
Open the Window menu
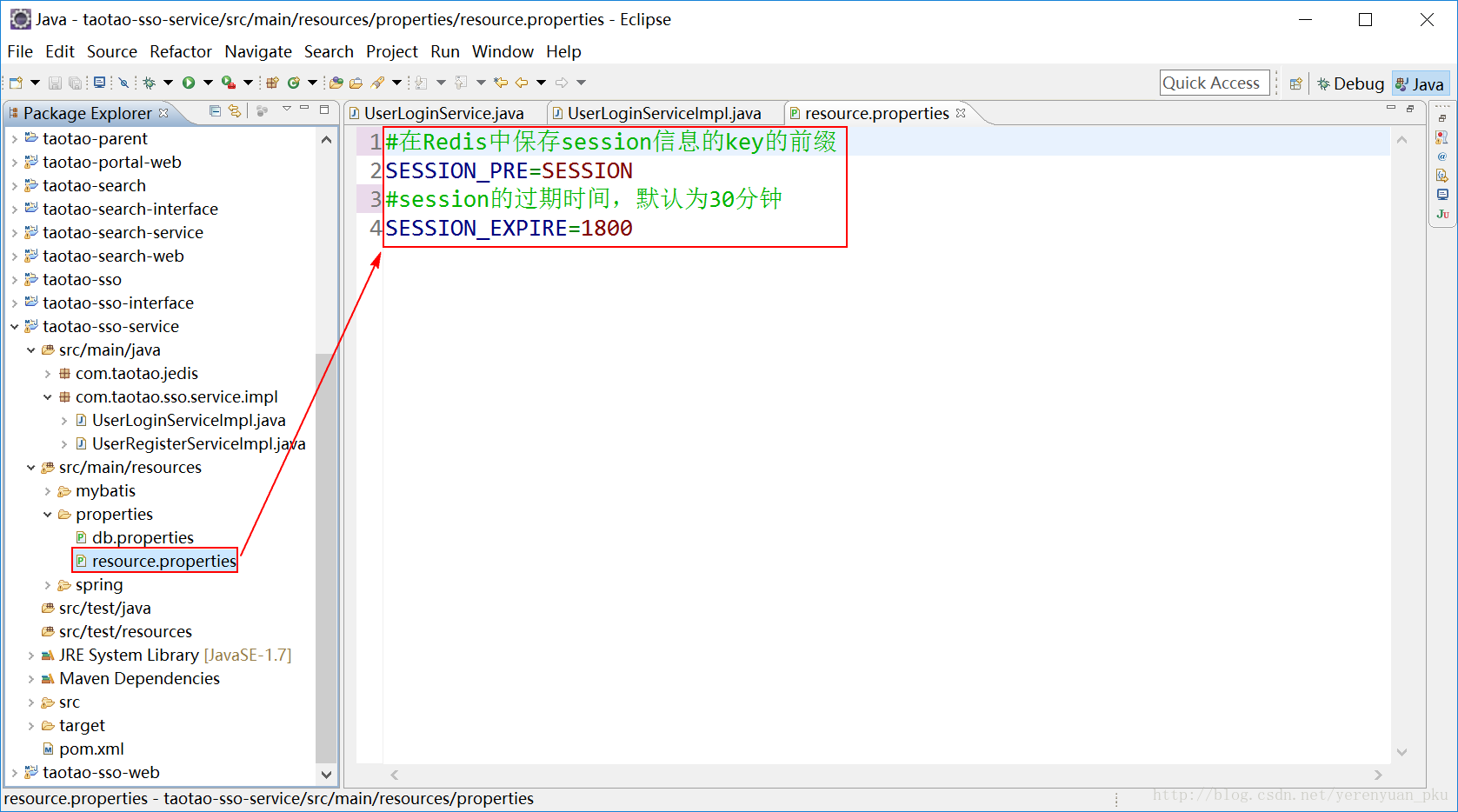pos(503,51)
